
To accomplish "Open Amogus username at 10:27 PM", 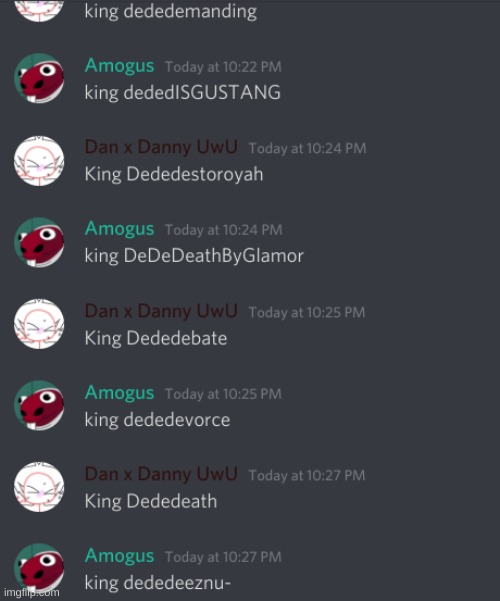I will coord(119,556).
